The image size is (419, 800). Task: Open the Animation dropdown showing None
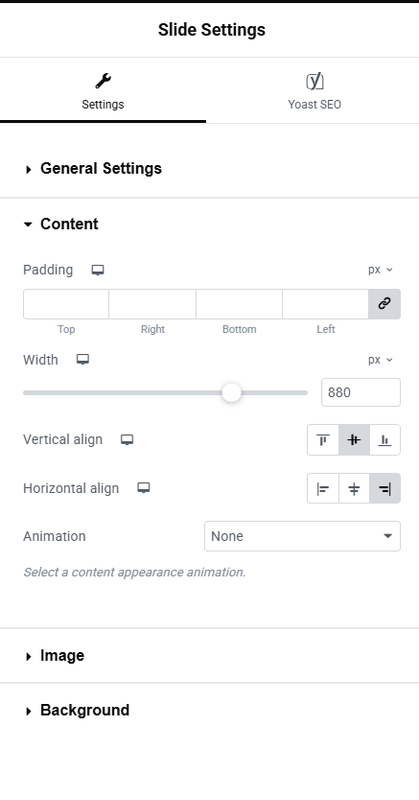click(302, 536)
